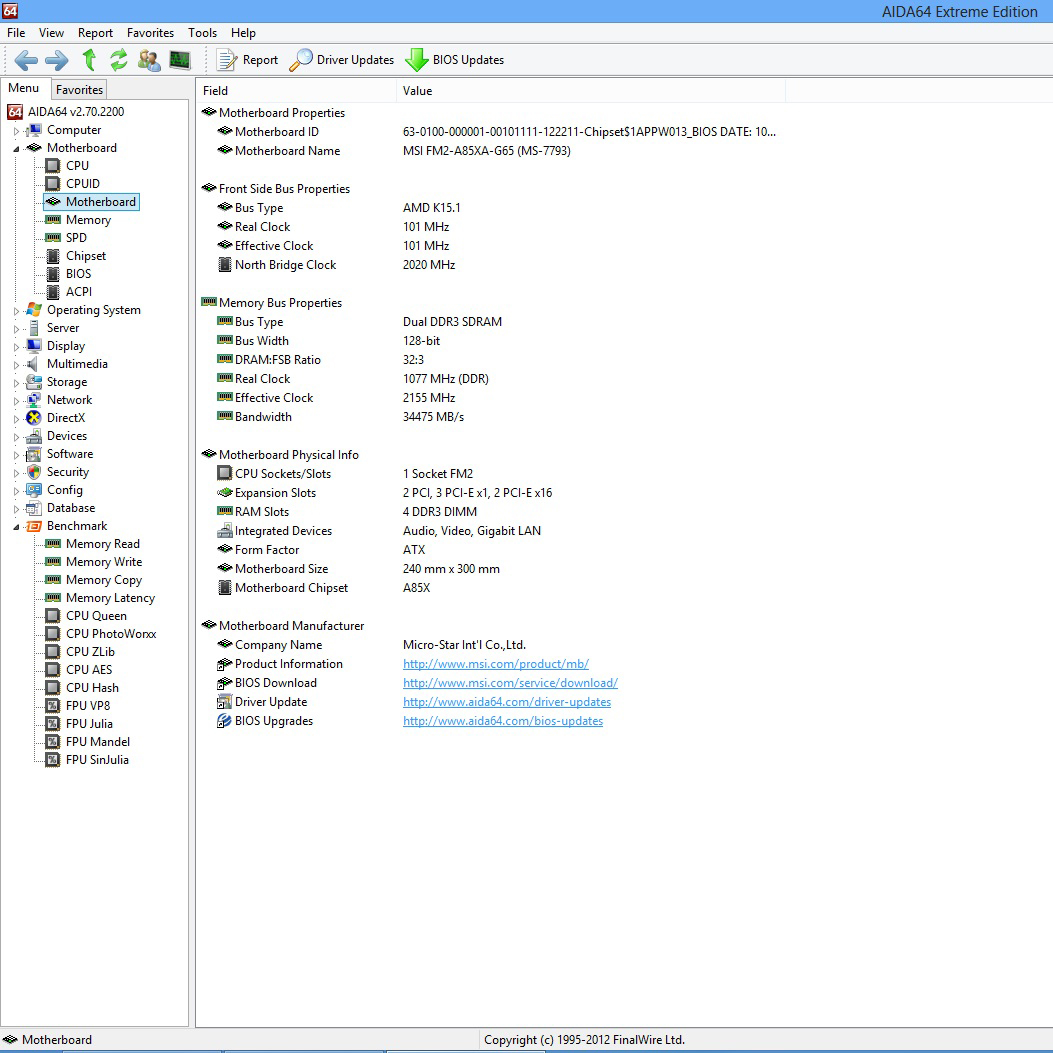Open Driver Updates from the toolbar

341,60
